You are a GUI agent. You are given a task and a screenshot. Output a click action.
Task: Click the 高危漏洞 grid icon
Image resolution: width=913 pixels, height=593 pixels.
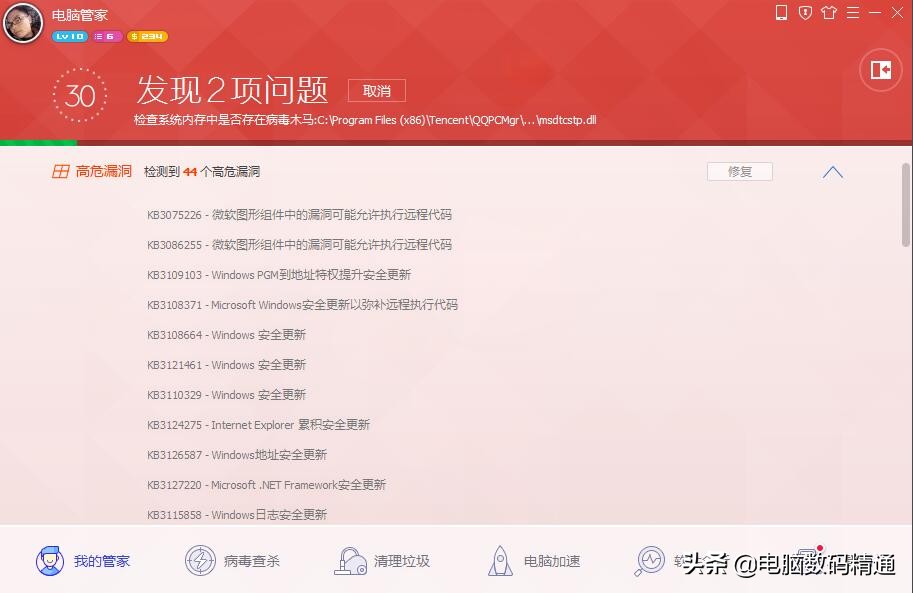(x=60, y=171)
